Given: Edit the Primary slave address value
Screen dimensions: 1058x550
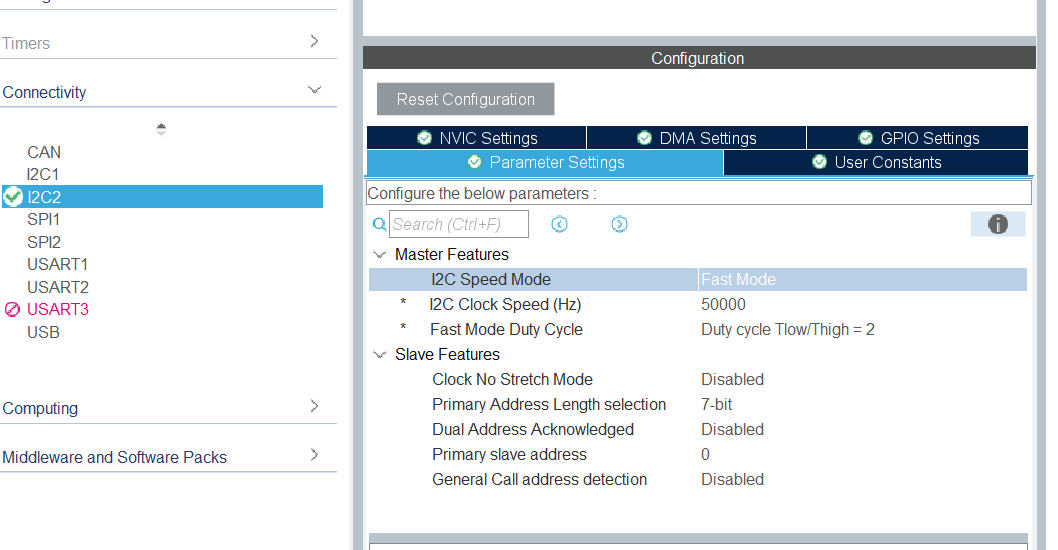Looking at the screenshot, I should pyautogui.click(x=705, y=454).
